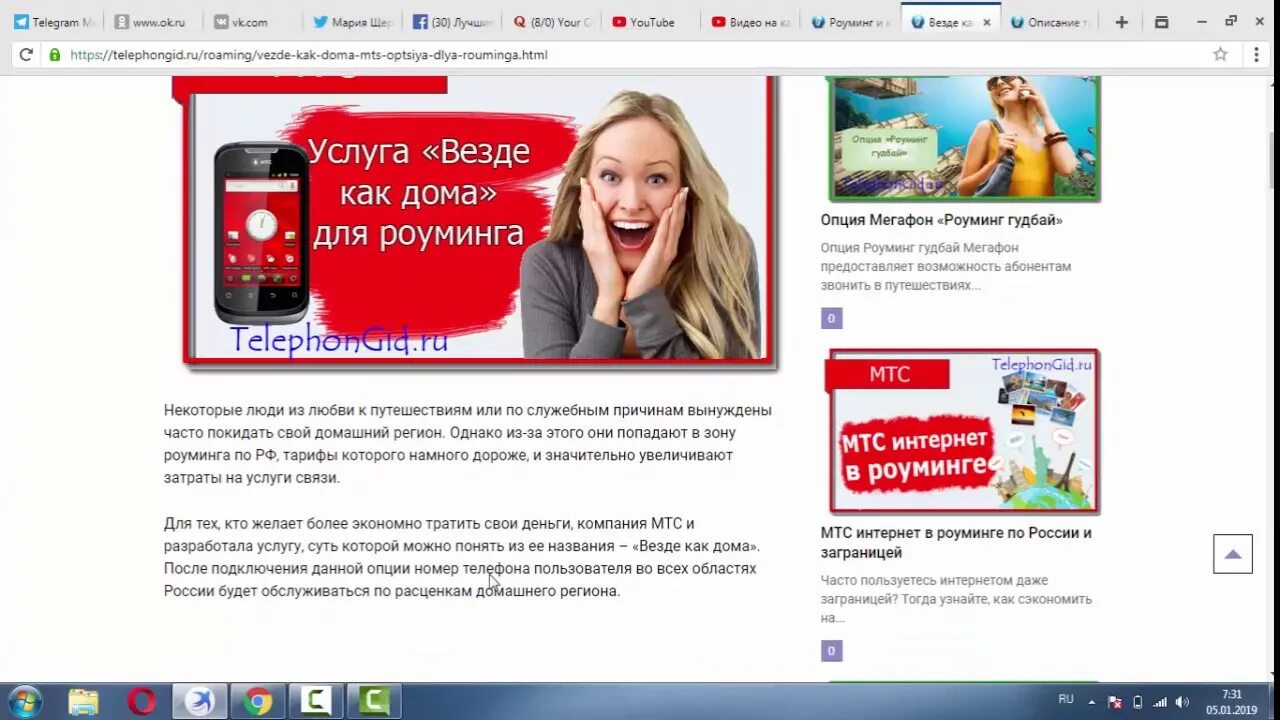This screenshot has height=720, width=1280.
Task: Switch to the 'Описание' tab
Action: [1050, 22]
